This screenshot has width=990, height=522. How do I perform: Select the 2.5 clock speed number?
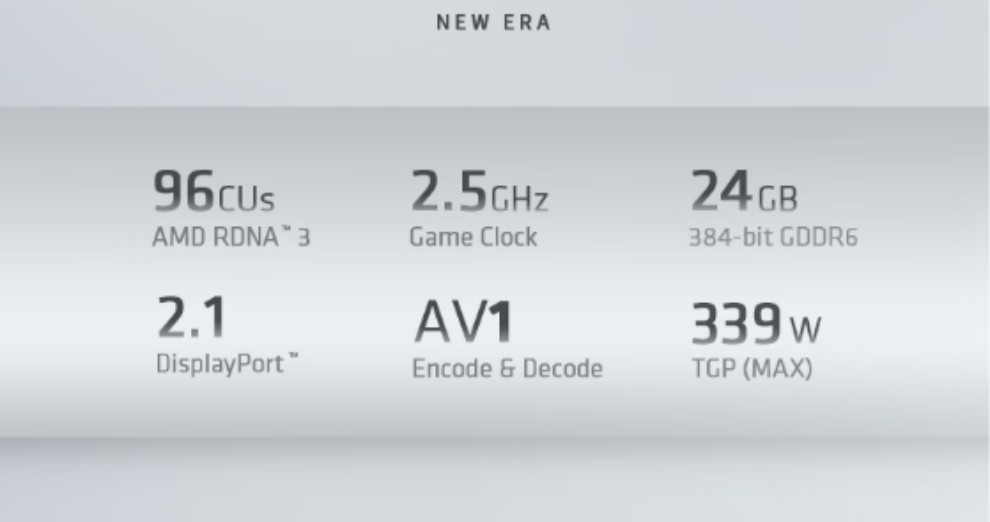(x=448, y=191)
